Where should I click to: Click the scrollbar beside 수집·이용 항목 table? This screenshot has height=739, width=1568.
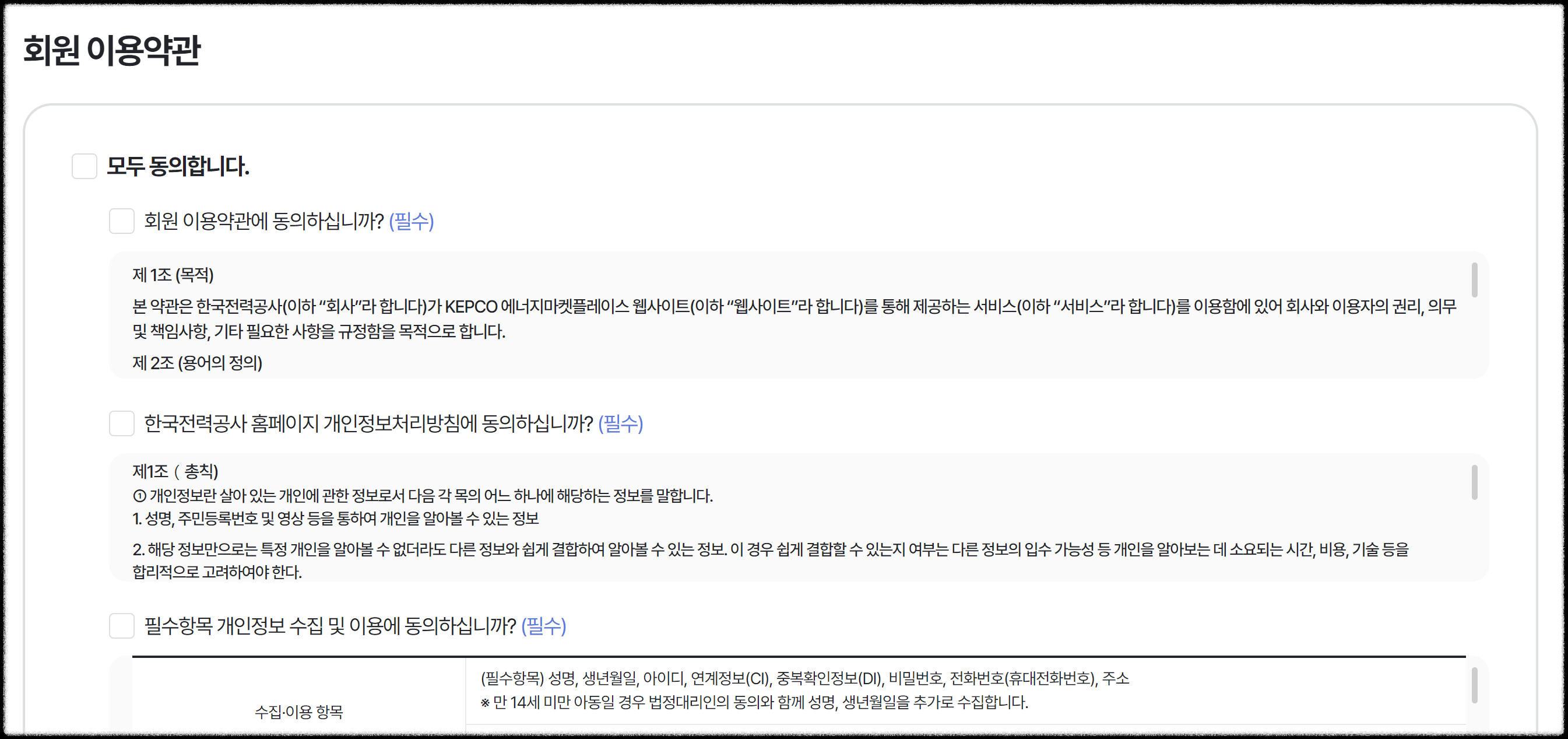(1474, 685)
